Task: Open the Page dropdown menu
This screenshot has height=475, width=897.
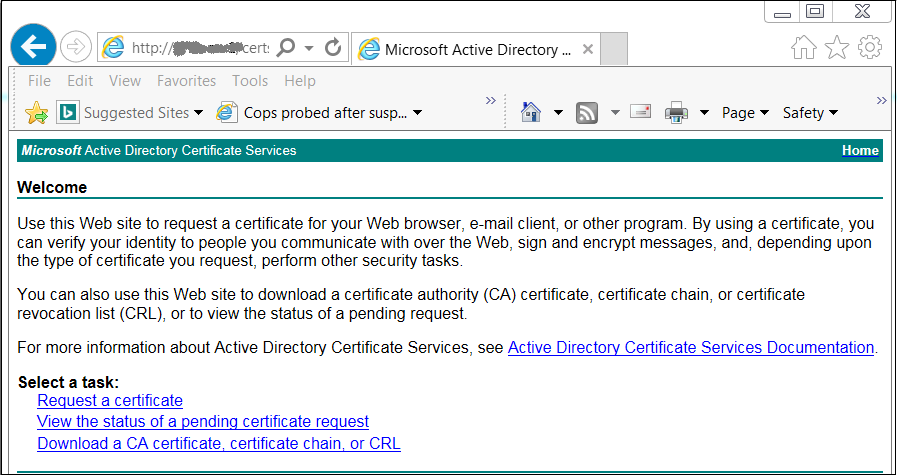Action: pyautogui.click(x=745, y=113)
